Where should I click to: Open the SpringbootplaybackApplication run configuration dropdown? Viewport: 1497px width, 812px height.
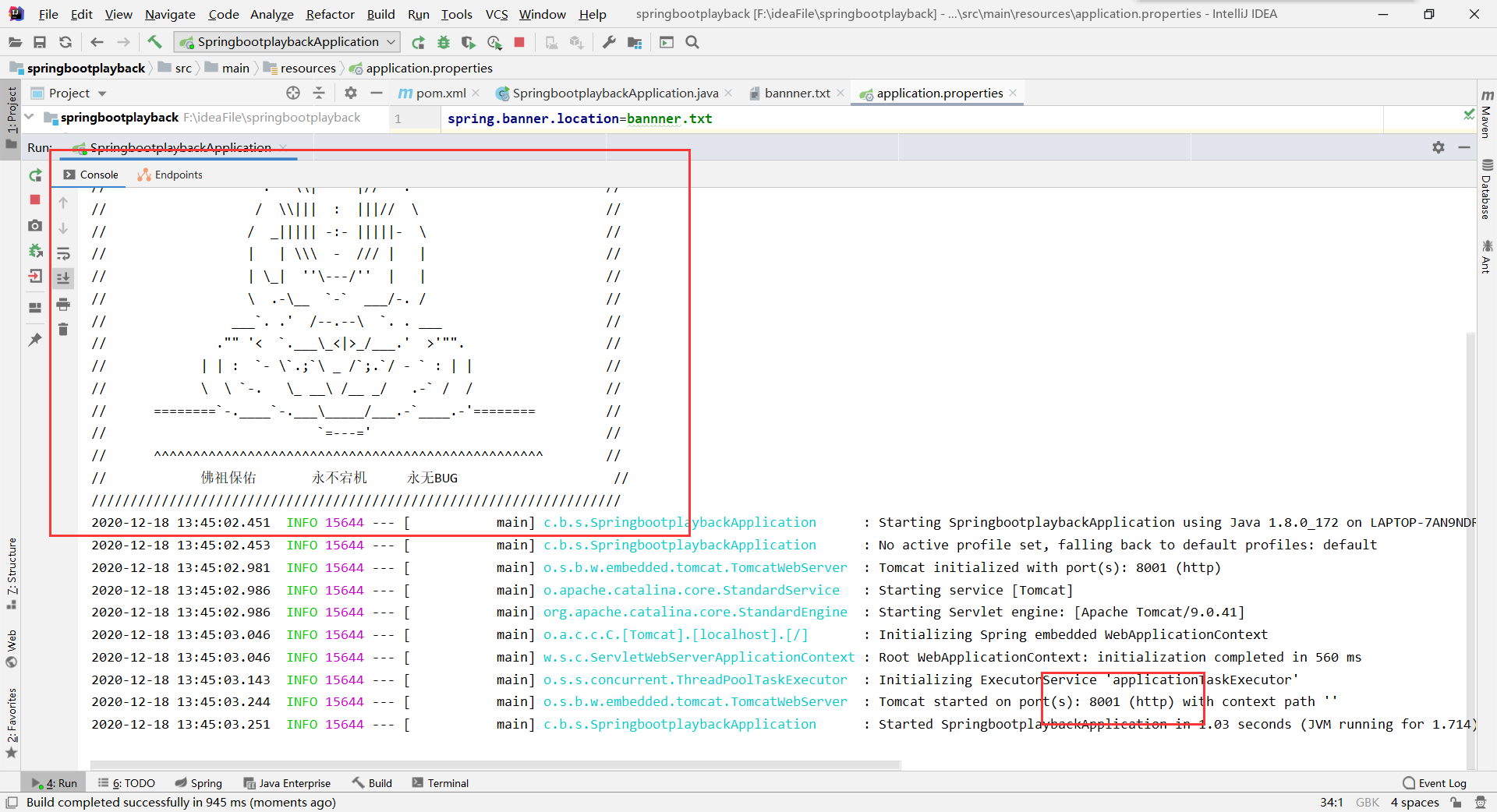pyautogui.click(x=287, y=42)
